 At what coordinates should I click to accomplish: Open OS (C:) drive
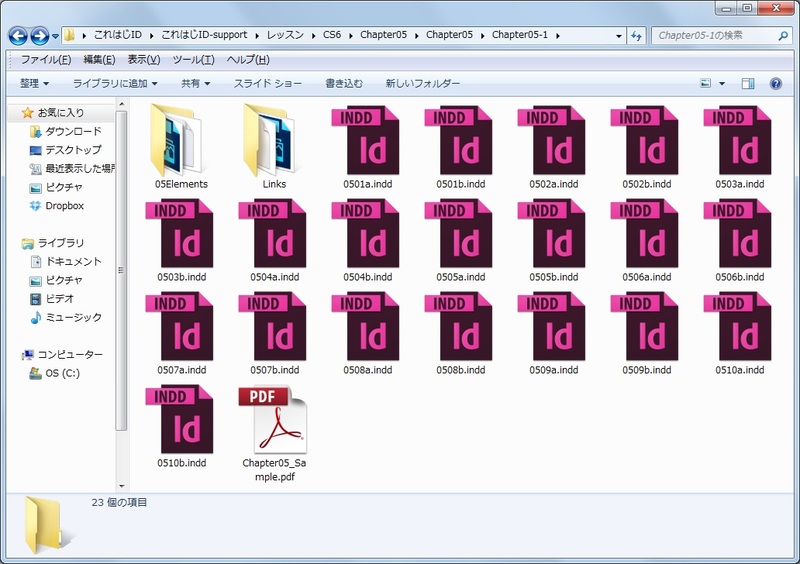coord(54,373)
